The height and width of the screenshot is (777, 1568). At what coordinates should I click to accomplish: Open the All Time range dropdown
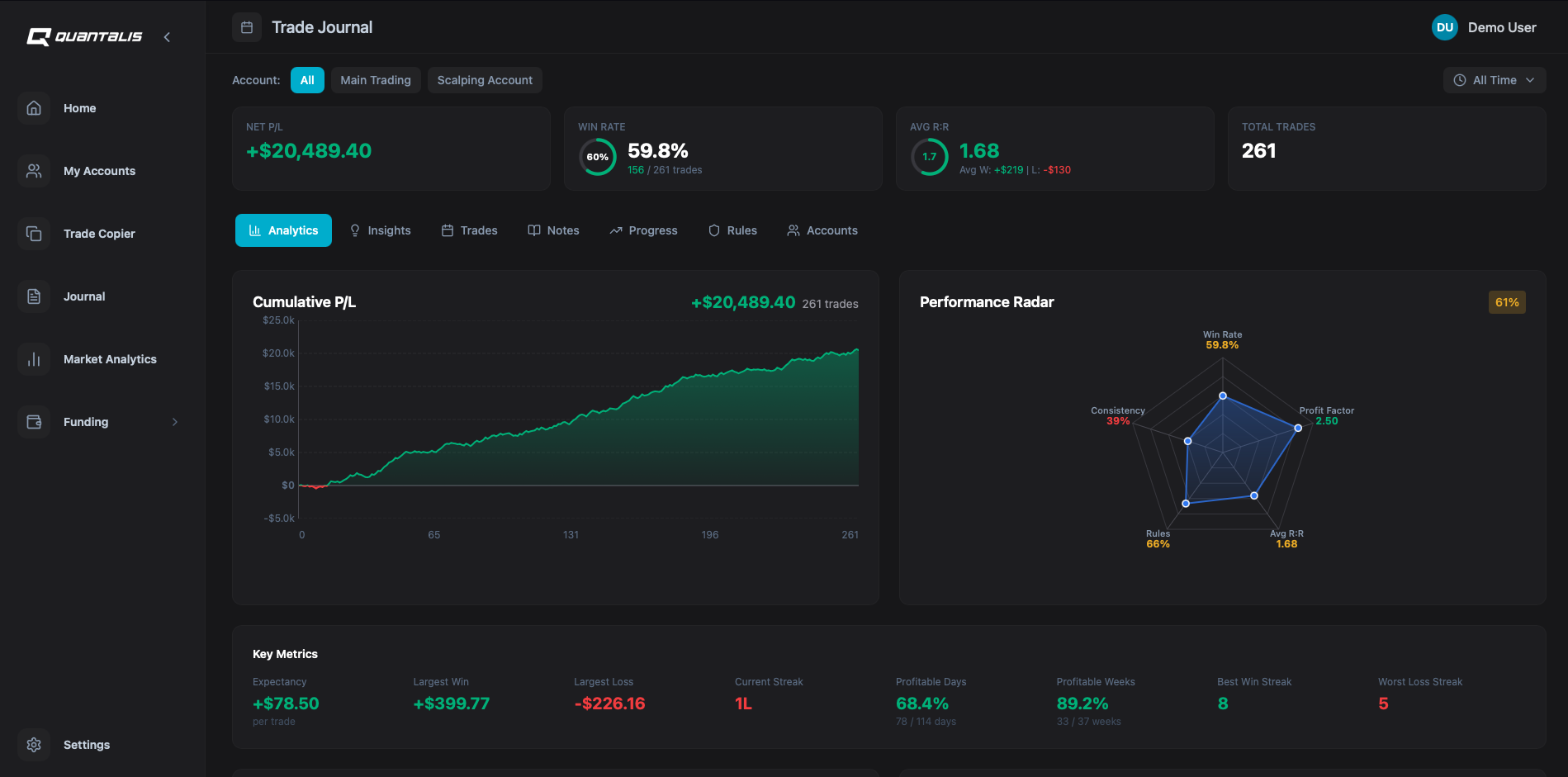[1495, 80]
